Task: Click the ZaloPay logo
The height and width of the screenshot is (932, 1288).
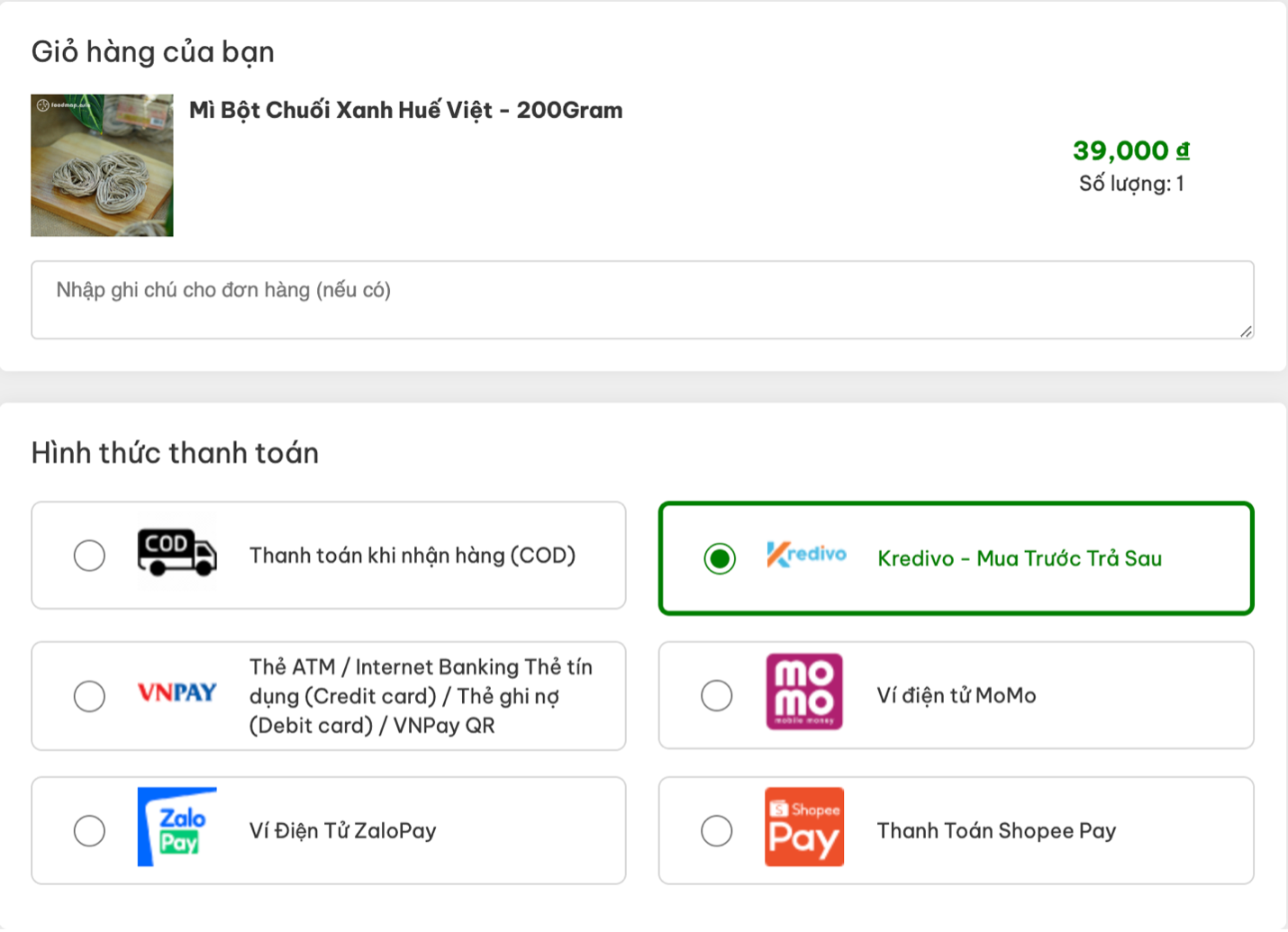Action: pos(177,827)
